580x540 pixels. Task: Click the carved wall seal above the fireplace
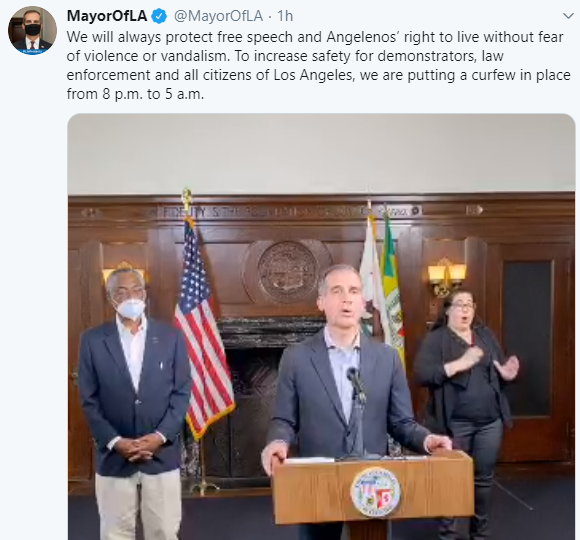[288, 272]
